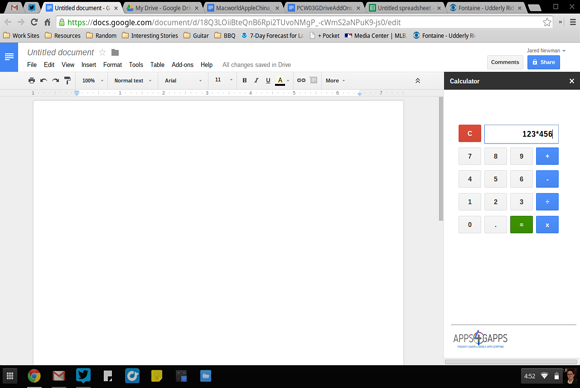Click the green equals button on calculator
580x388 pixels.
click(521, 225)
